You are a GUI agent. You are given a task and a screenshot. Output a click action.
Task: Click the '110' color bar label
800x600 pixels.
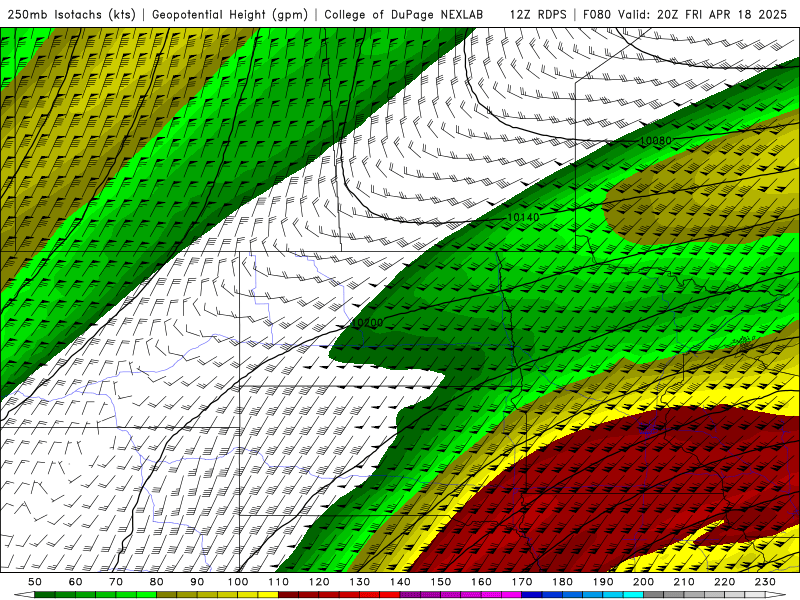[279, 582]
